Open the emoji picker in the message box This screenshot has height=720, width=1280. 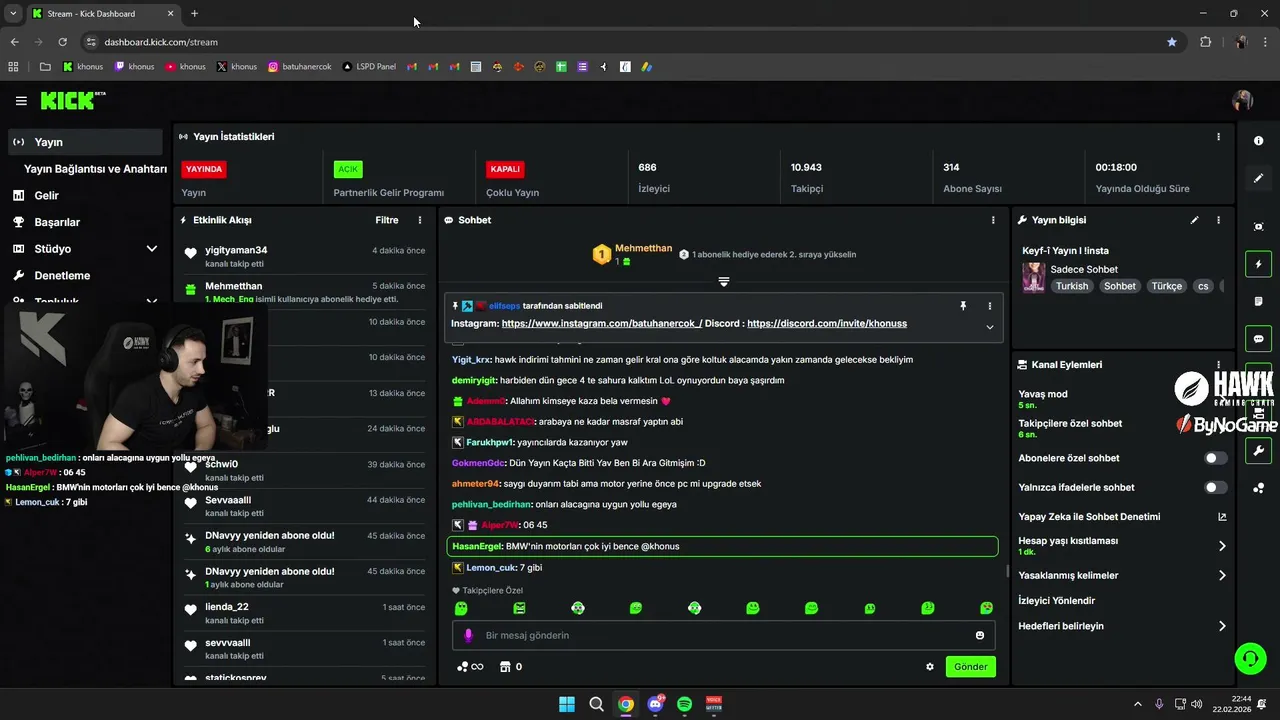(980, 635)
